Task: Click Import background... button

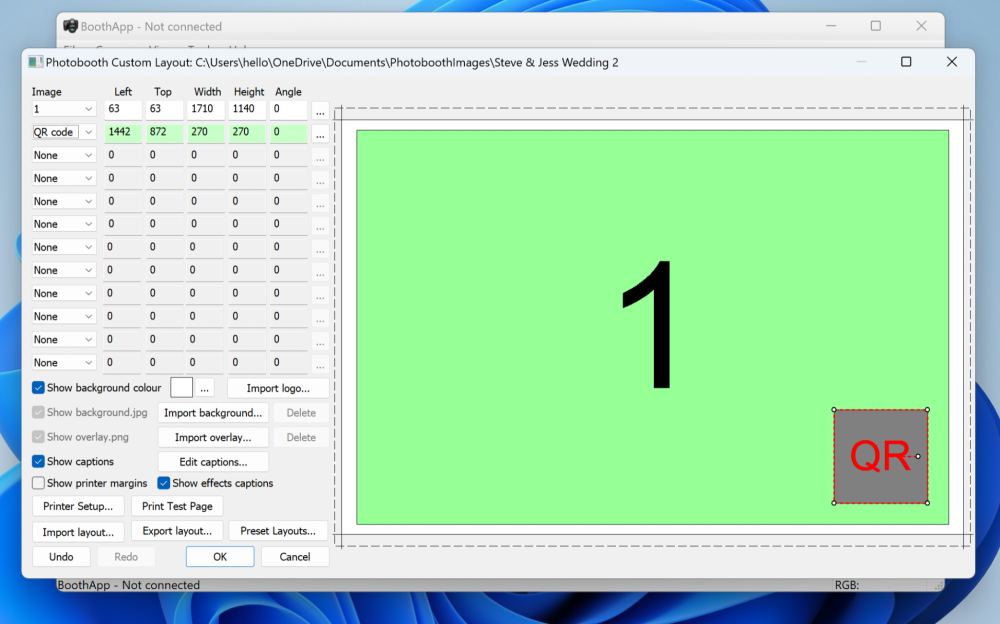Action: (x=213, y=413)
